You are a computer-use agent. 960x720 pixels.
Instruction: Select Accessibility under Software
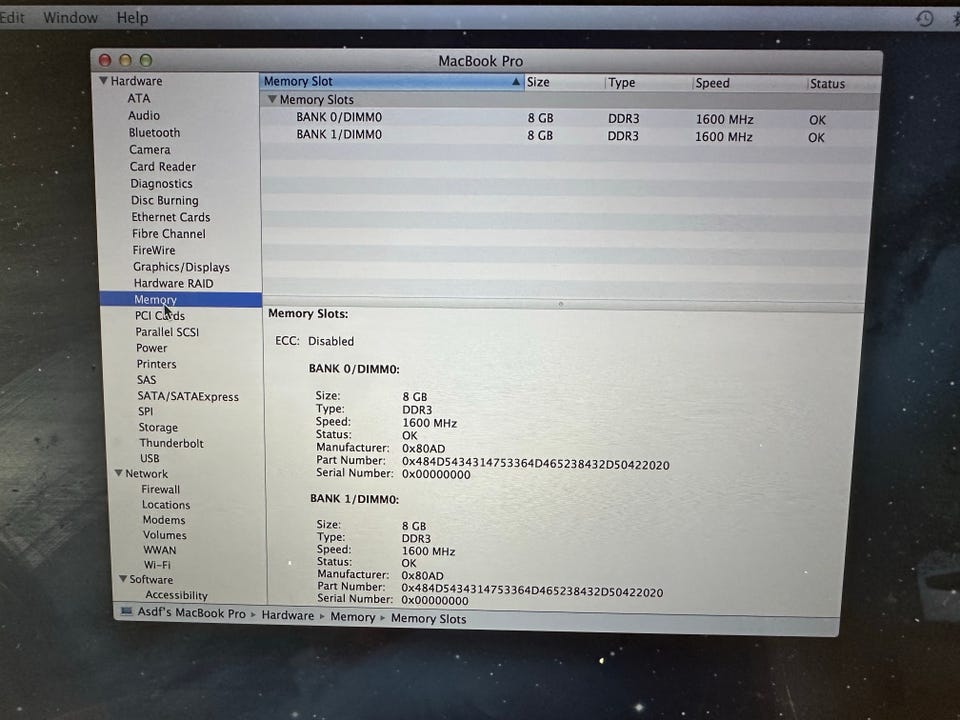pyautogui.click(x=176, y=594)
